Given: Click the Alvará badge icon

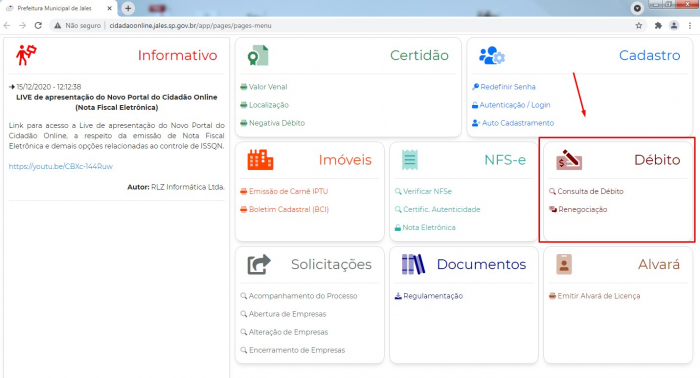Looking at the screenshot, I should tap(564, 264).
